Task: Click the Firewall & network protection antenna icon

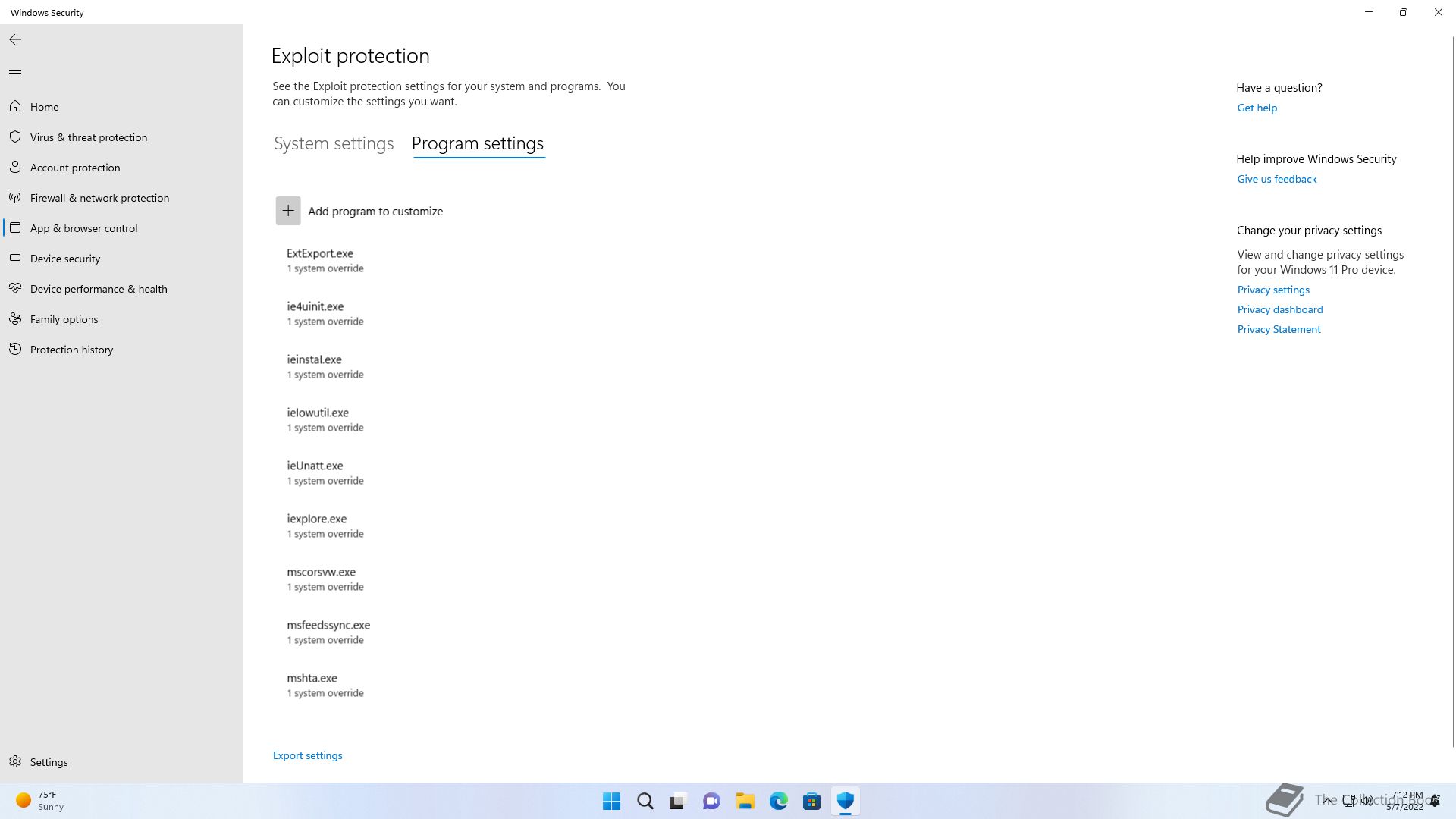Action: pyautogui.click(x=15, y=198)
